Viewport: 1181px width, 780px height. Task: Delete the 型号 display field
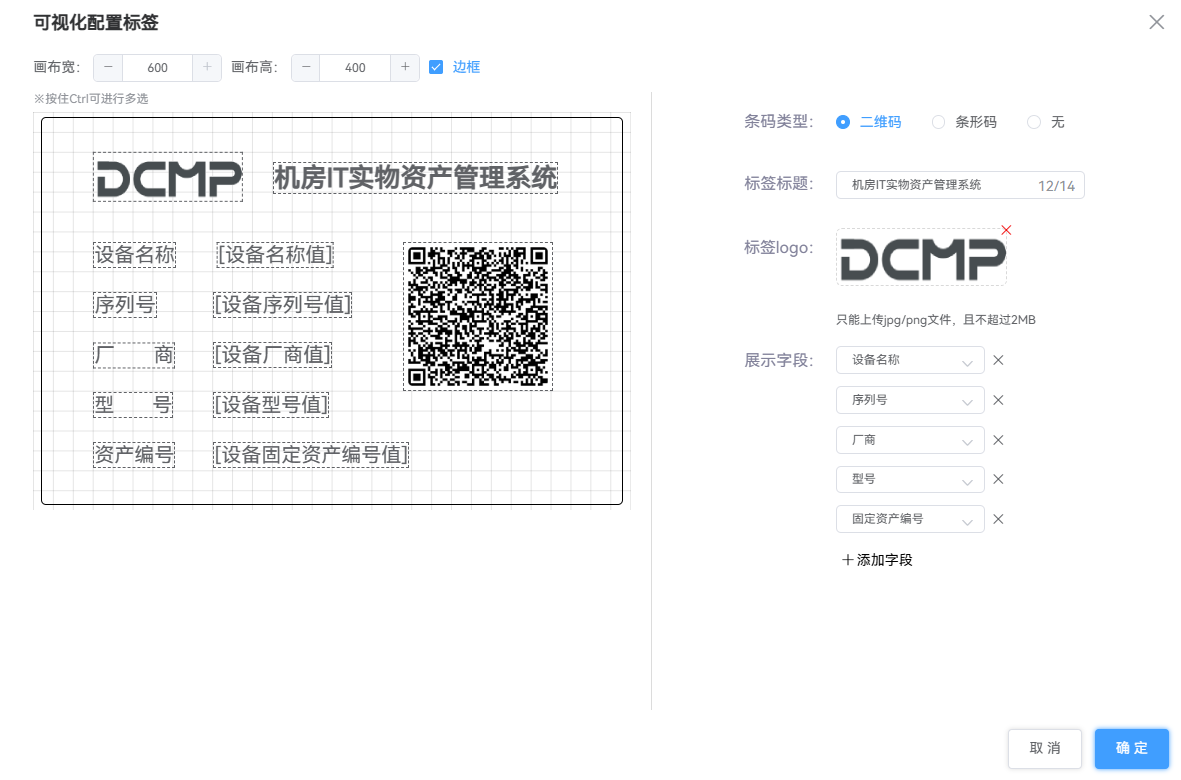coord(998,479)
